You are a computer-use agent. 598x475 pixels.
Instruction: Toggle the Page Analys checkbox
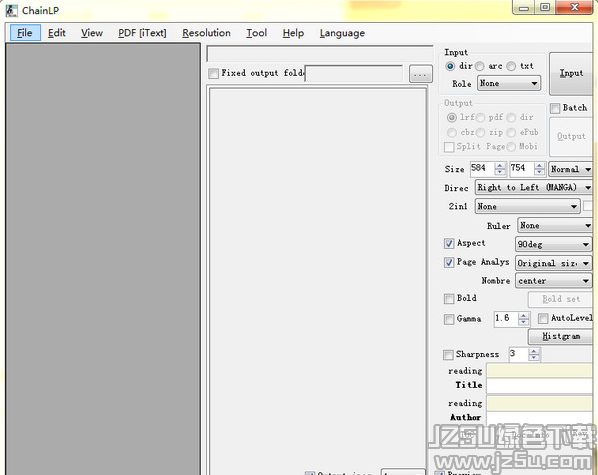pos(449,262)
